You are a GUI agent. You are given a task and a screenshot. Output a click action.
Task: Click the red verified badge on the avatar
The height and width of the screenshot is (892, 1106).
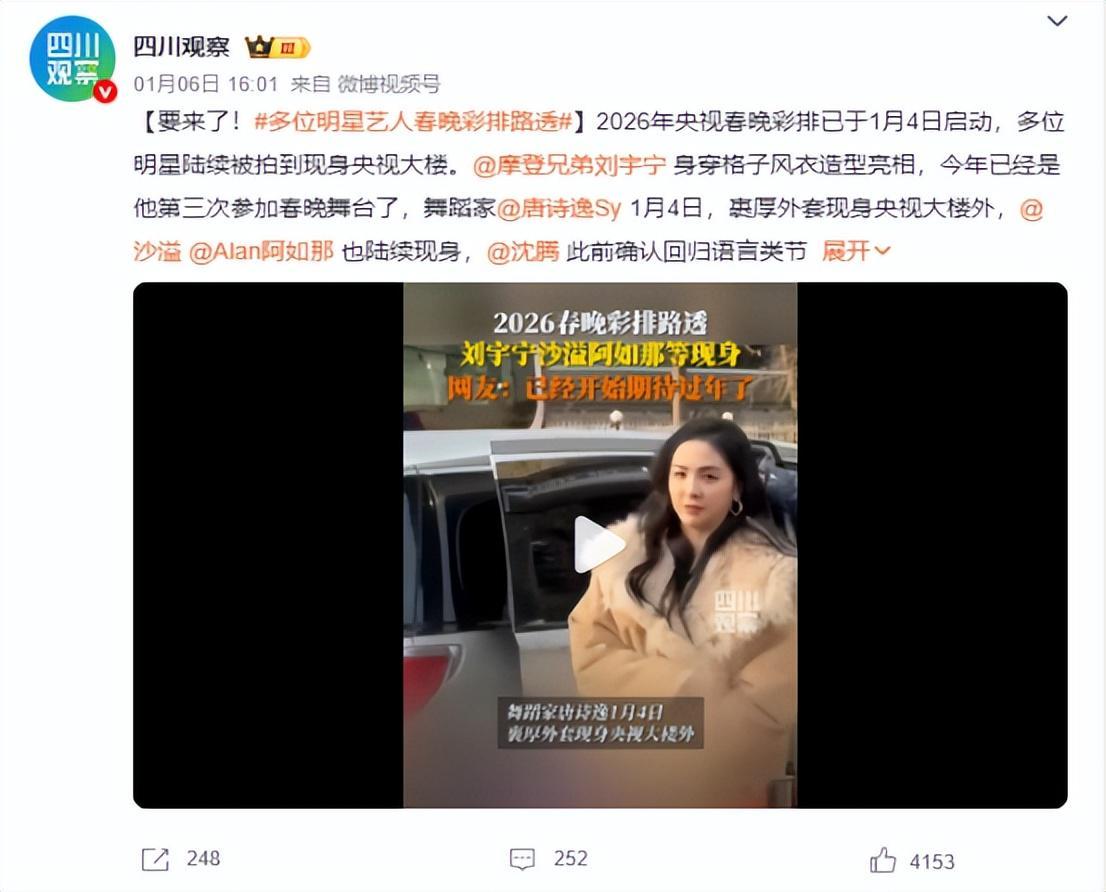105,92
